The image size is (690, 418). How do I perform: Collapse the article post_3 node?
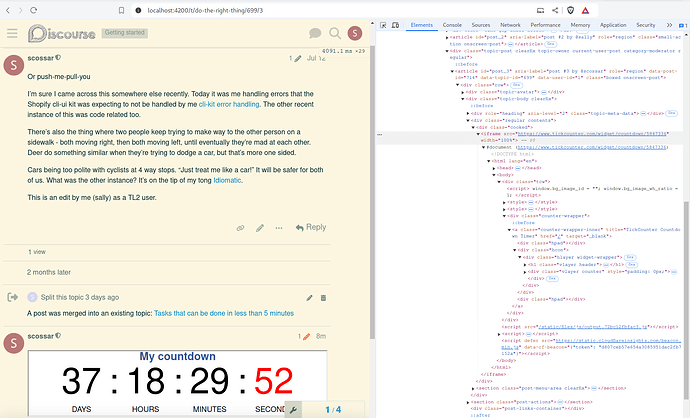coord(452,71)
